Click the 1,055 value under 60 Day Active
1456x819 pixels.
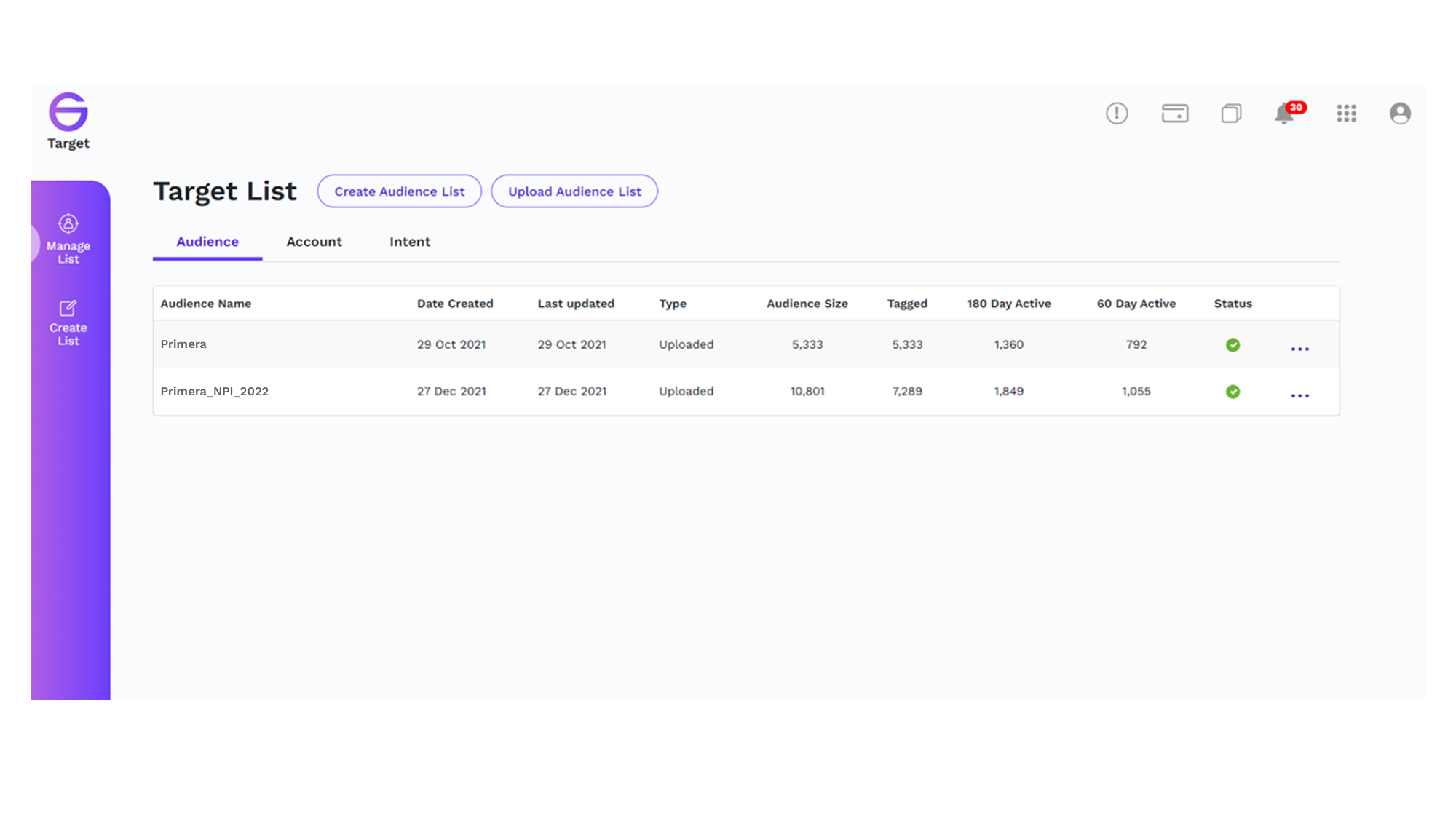point(1136,392)
